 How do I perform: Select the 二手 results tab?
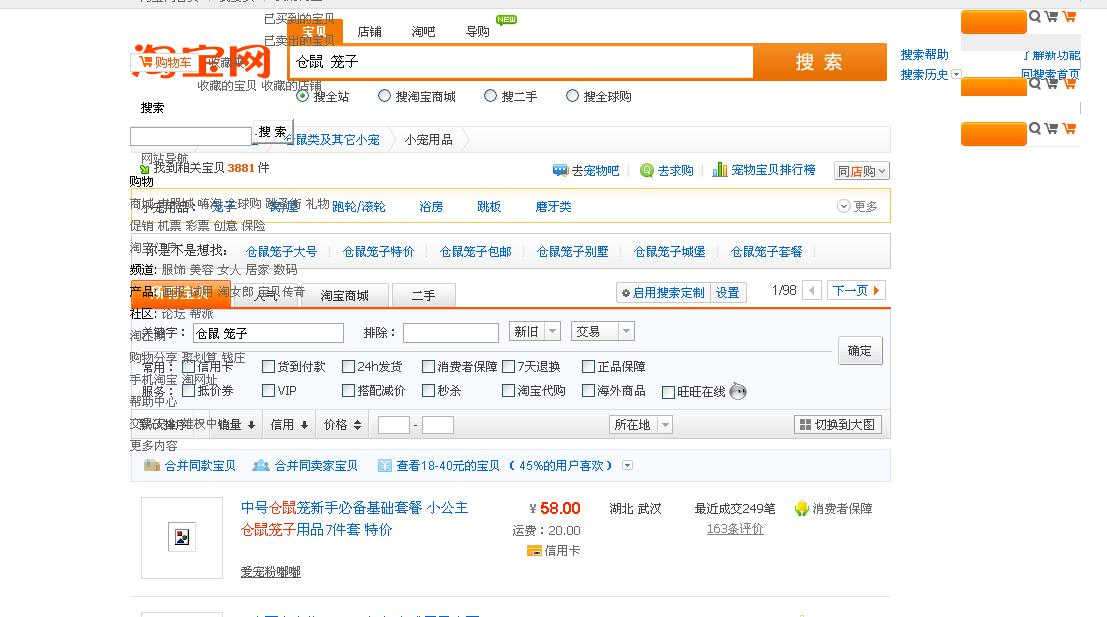(x=424, y=295)
